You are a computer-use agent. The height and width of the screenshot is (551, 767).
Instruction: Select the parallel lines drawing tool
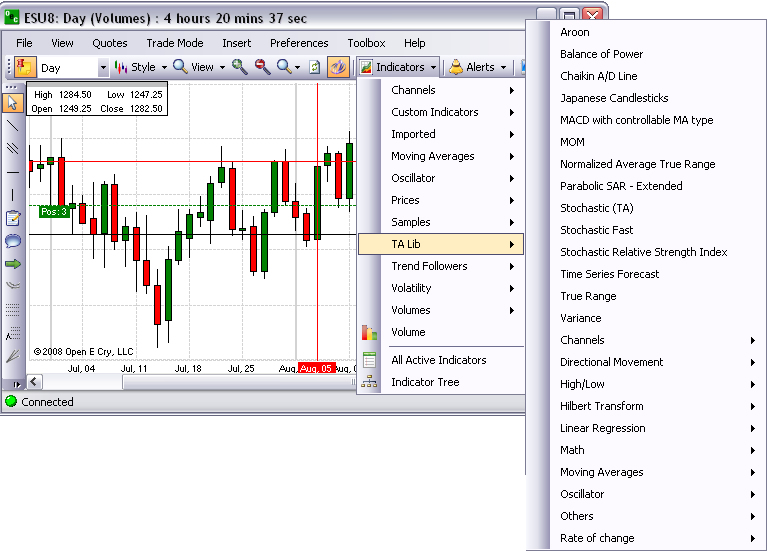click(12, 148)
